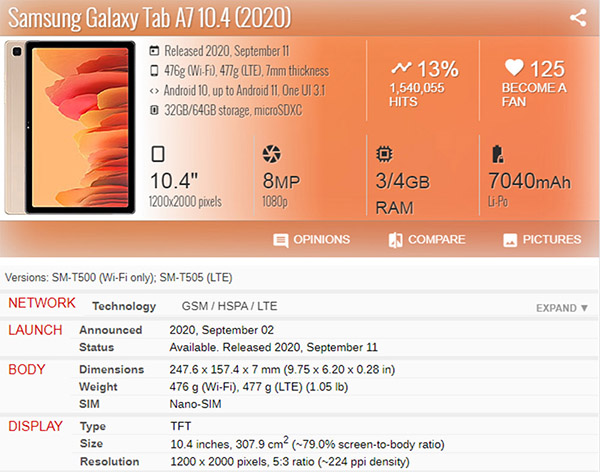This screenshot has width=600, height=472.
Task: Click the Weight spec label
Action: (x=99, y=387)
